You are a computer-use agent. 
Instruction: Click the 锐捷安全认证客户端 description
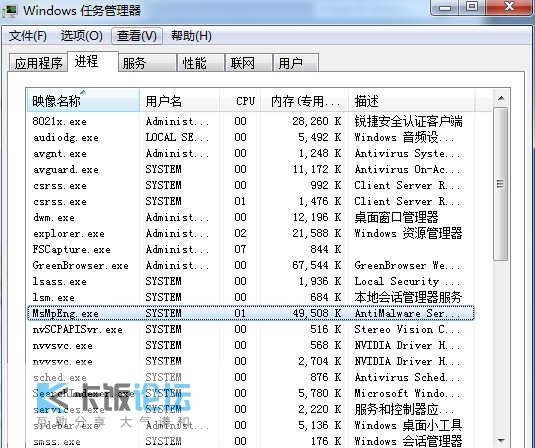[x=408, y=121]
